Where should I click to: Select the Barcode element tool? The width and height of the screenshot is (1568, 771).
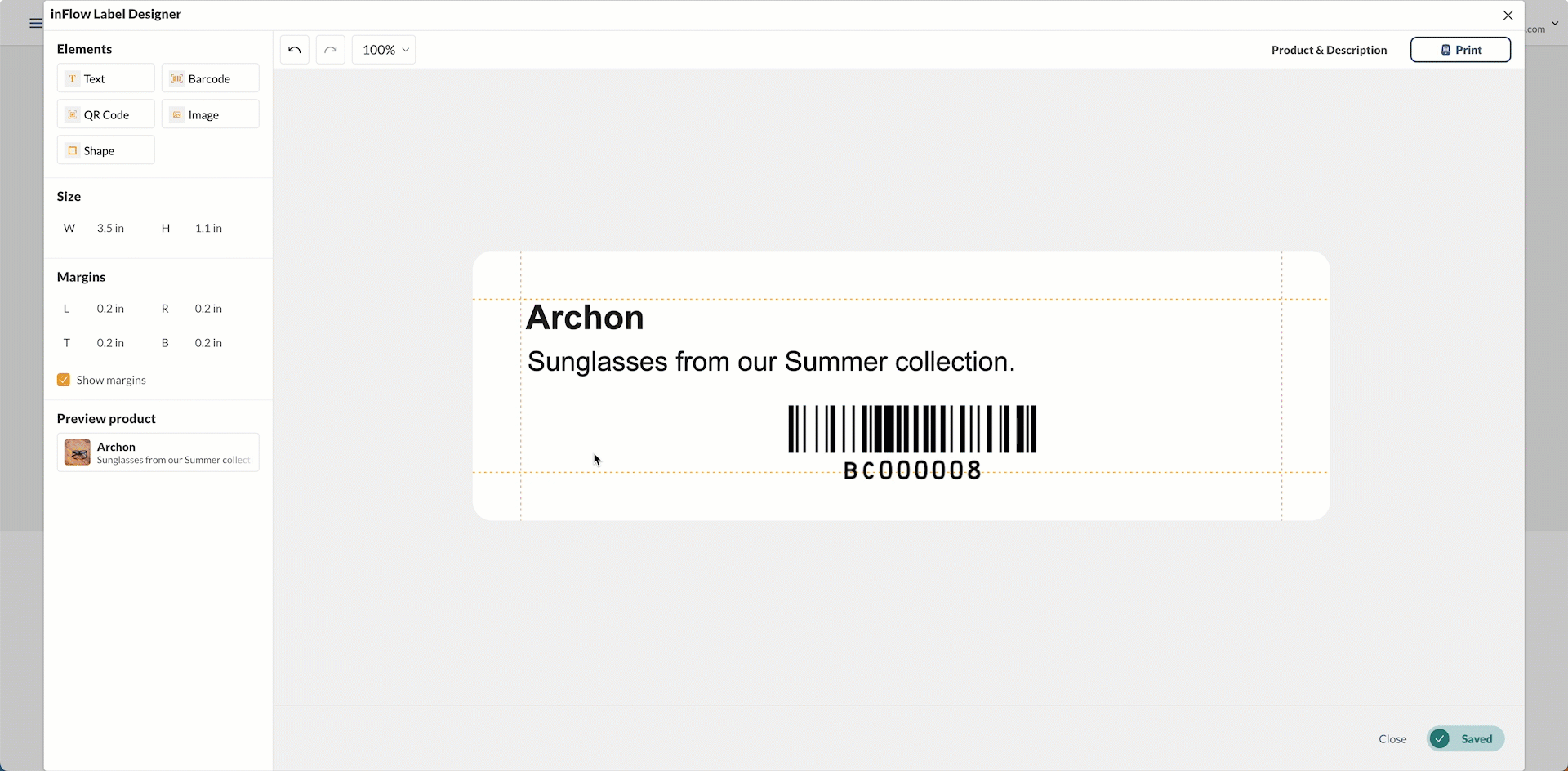pos(209,78)
